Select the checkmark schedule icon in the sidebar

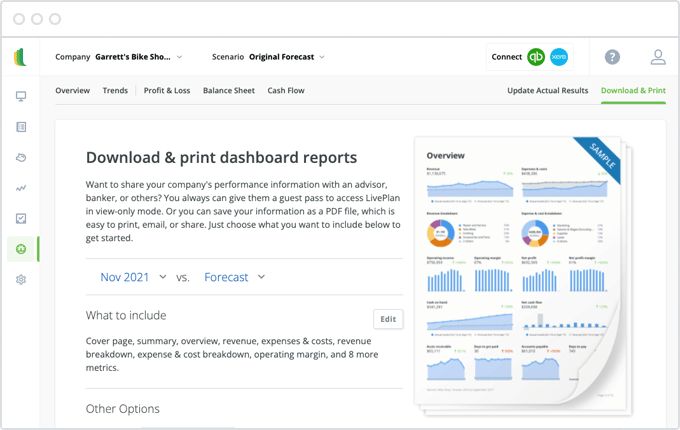(x=21, y=218)
